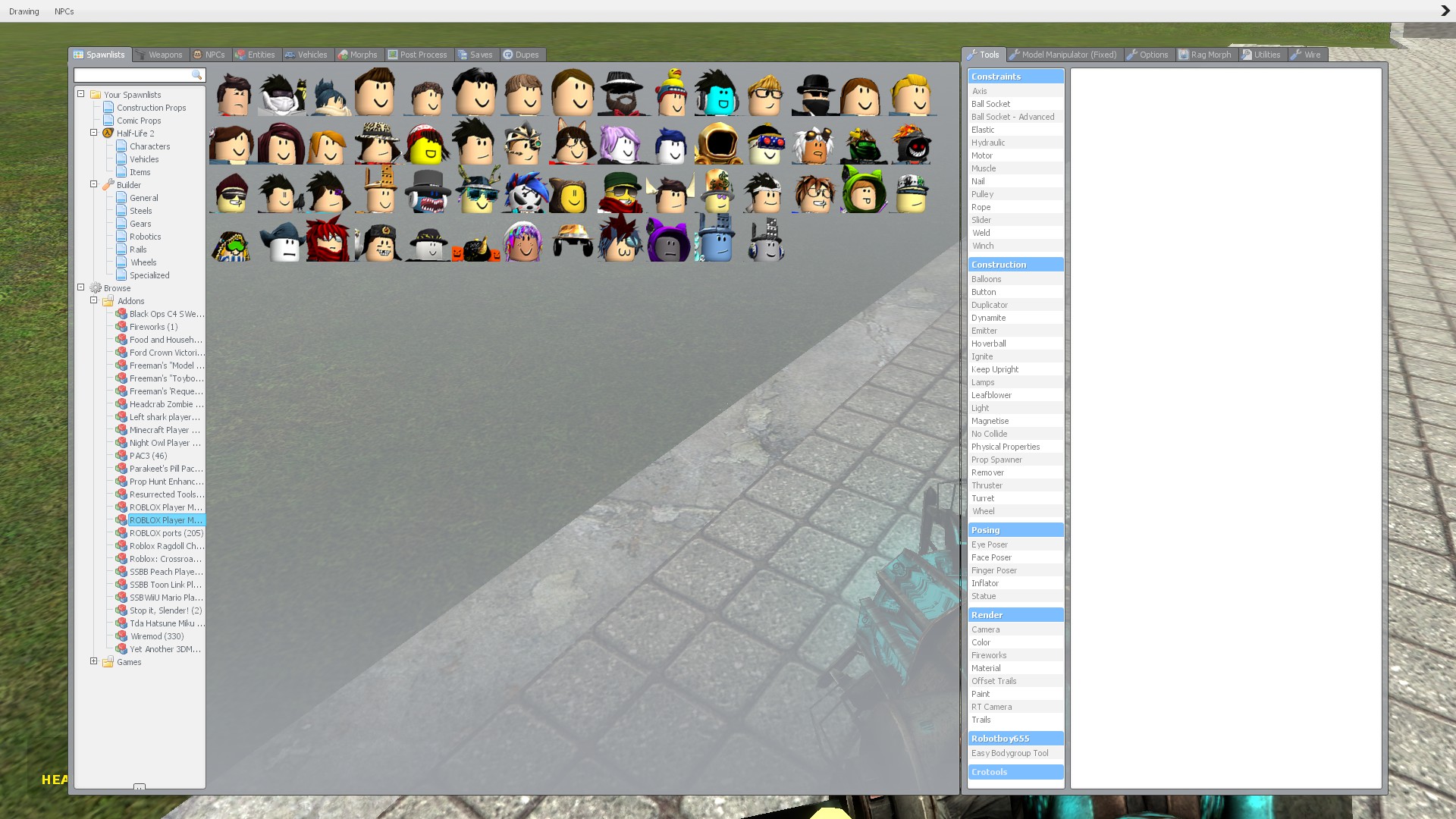Screen dimensions: 1456x819
Task: Choose the character with green ski goggles
Action: tap(233, 237)
